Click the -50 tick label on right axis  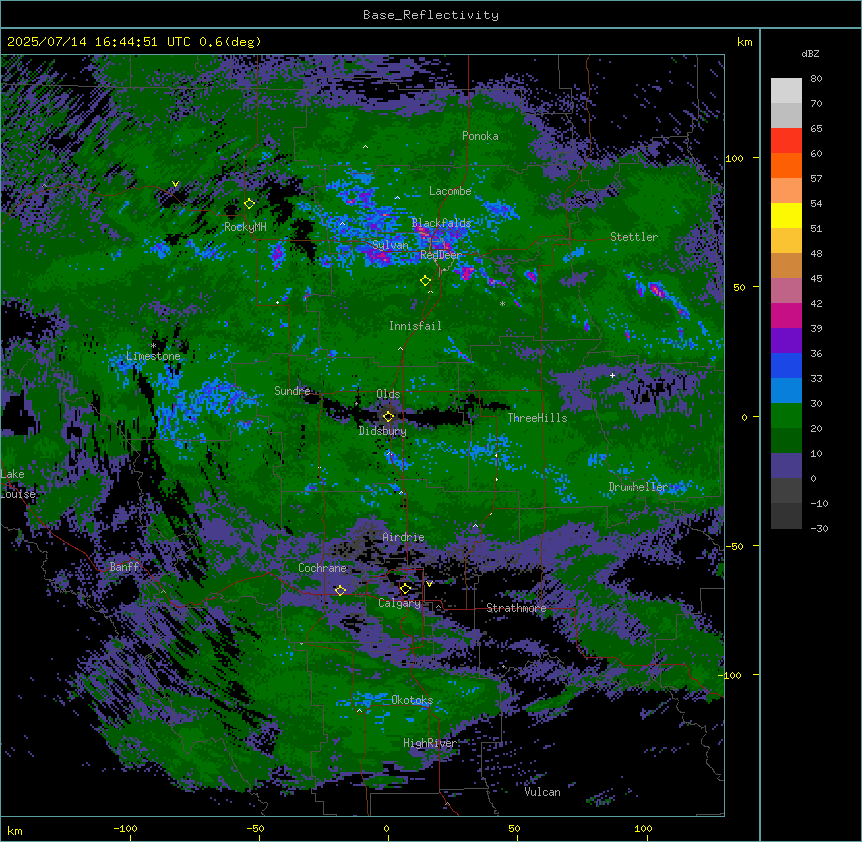tap(734, 546)
